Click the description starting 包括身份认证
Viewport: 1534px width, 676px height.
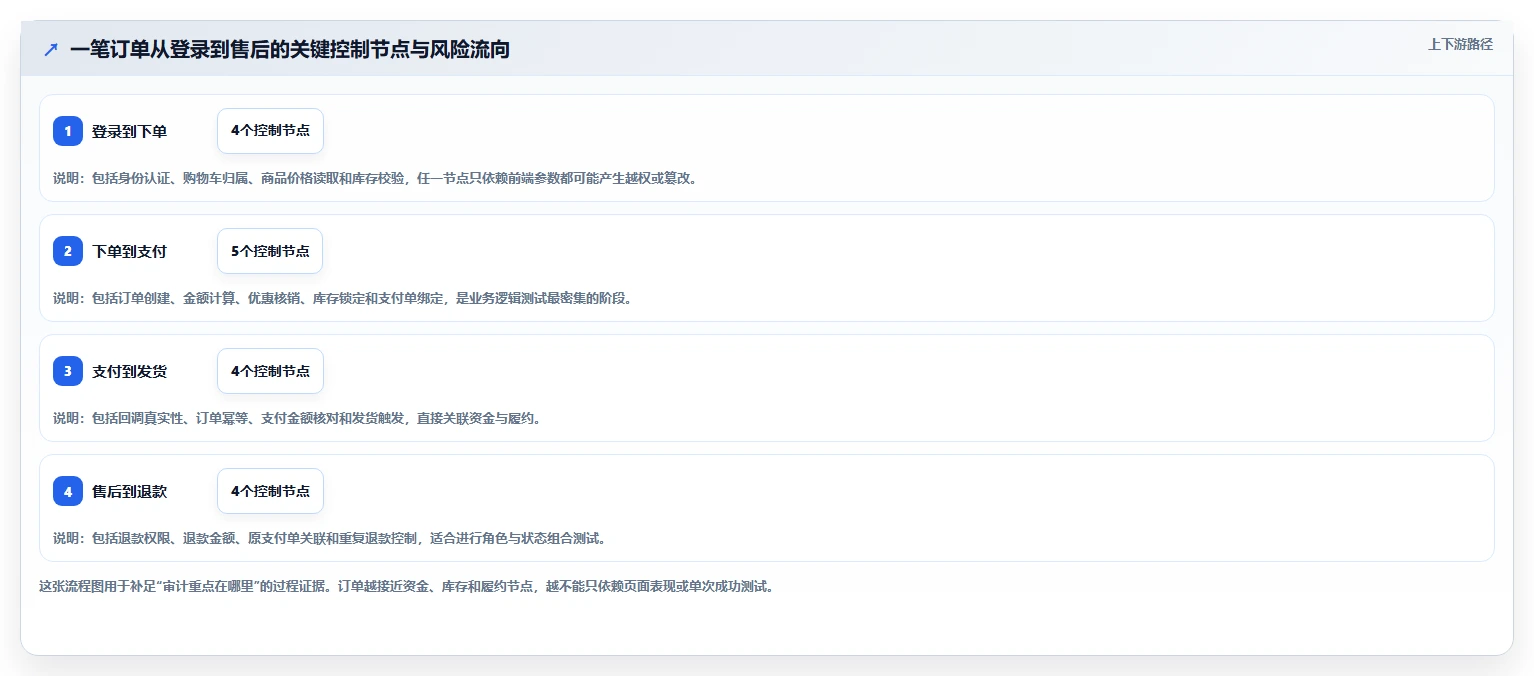[375, 178]
